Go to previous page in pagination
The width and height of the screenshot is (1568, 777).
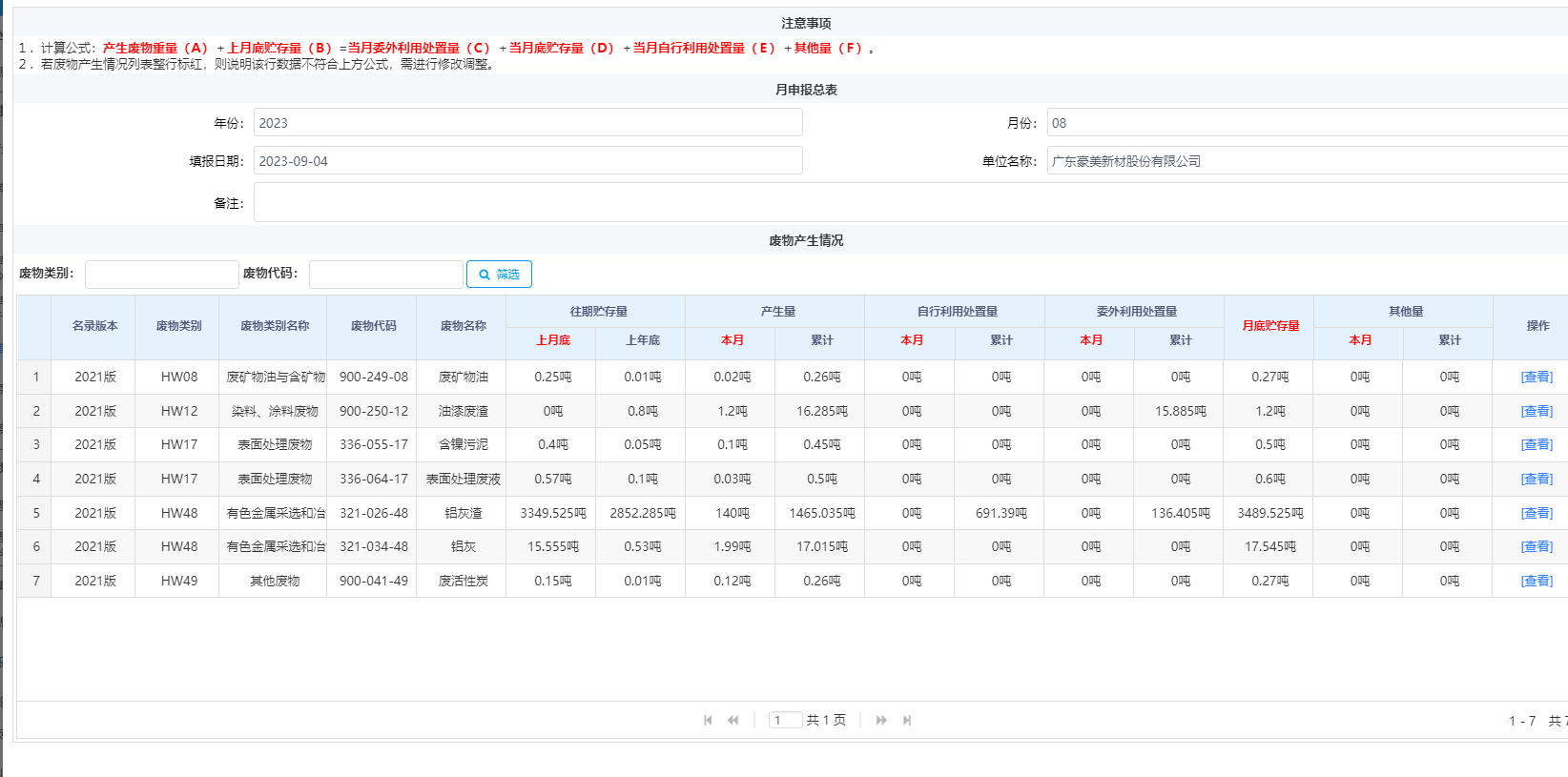732,721
